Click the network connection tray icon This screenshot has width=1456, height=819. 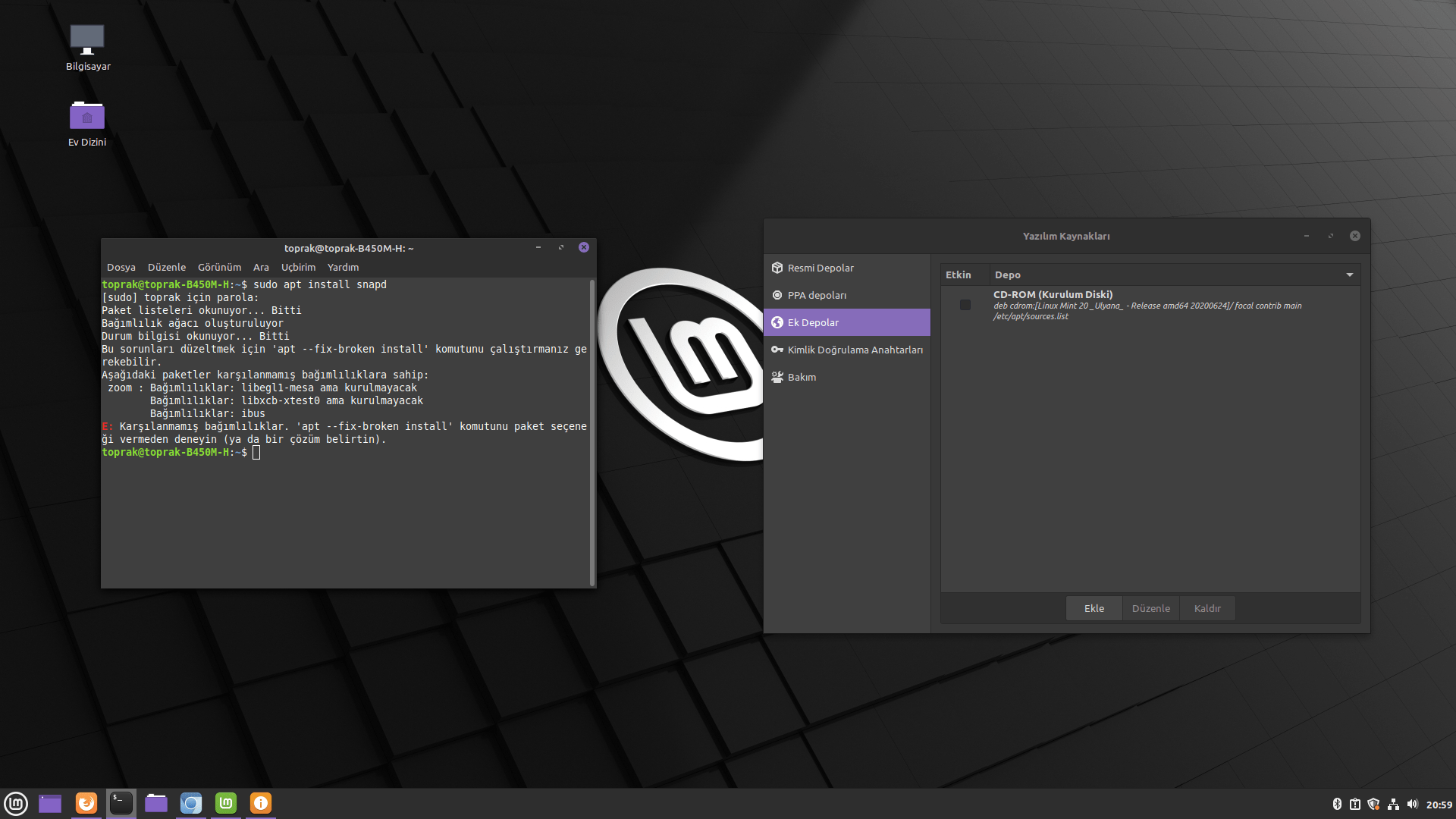coord(1393,804)
